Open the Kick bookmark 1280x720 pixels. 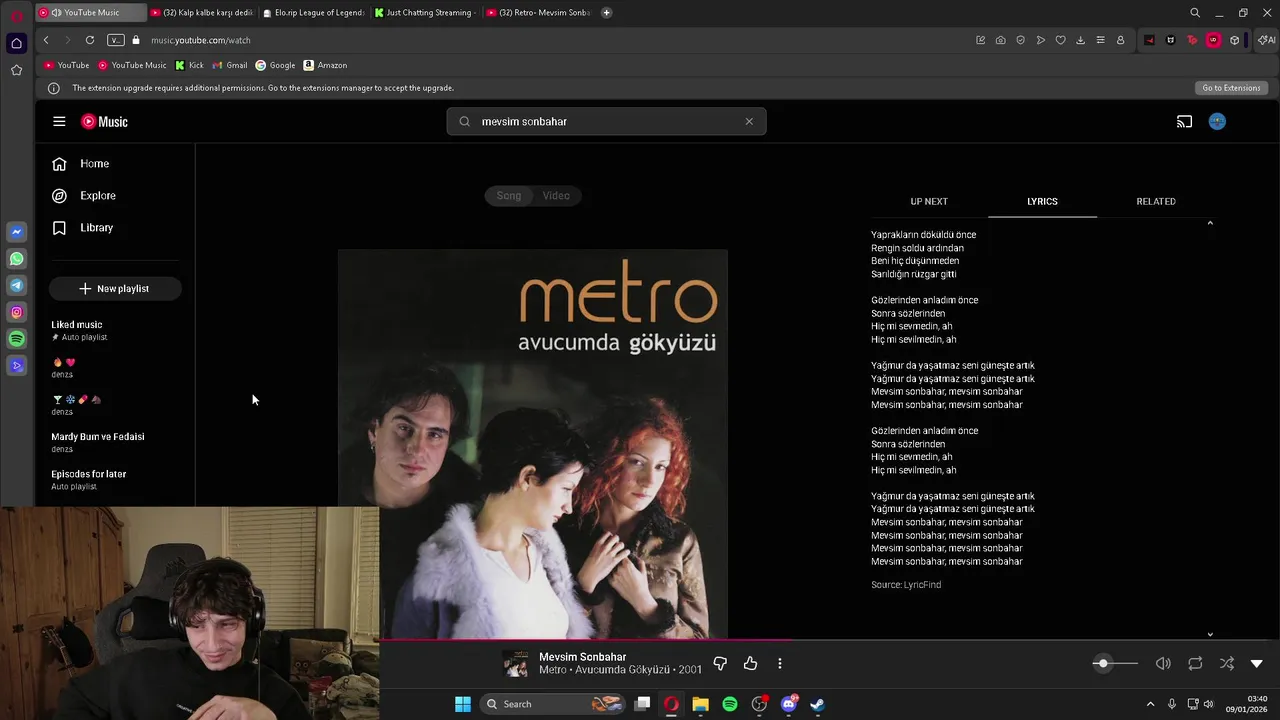click(189, 65)
